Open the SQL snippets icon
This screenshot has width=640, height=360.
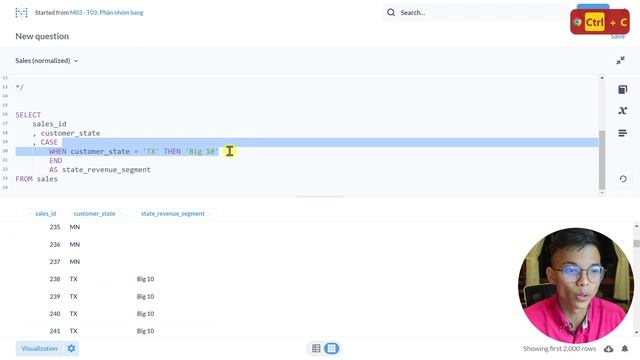pyautogui.click(x=622, y=133)
